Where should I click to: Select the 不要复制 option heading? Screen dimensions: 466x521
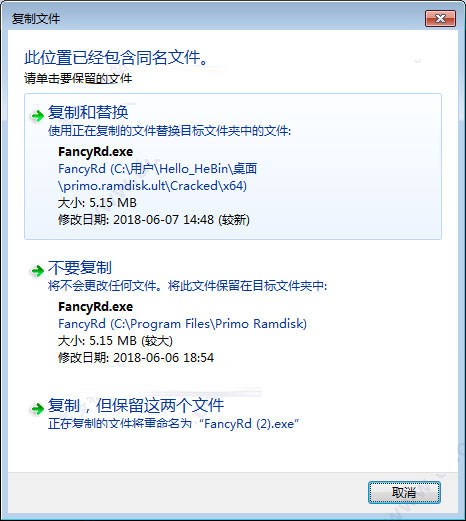click(x=80, y=267)
